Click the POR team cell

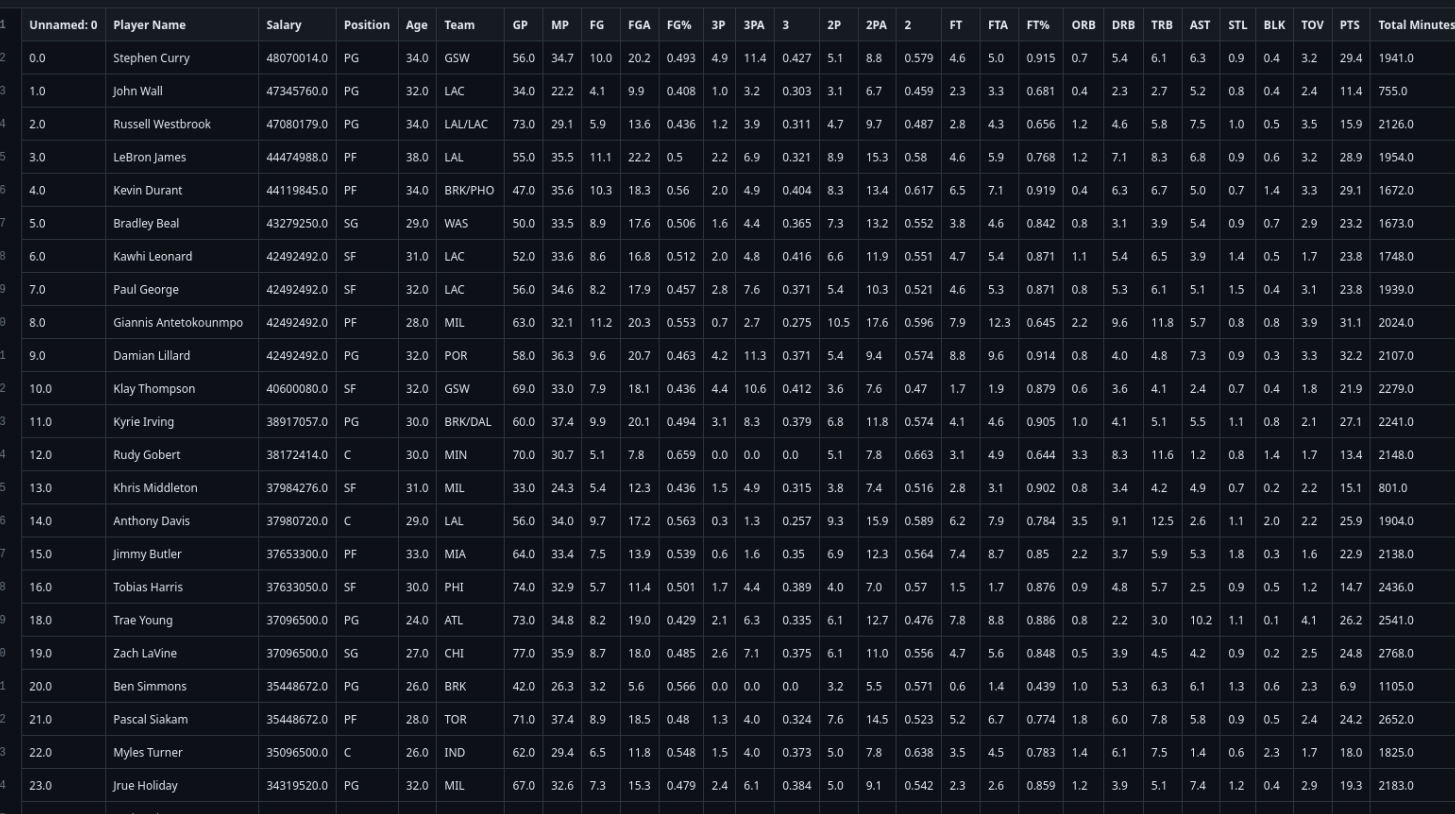(470, 355)
